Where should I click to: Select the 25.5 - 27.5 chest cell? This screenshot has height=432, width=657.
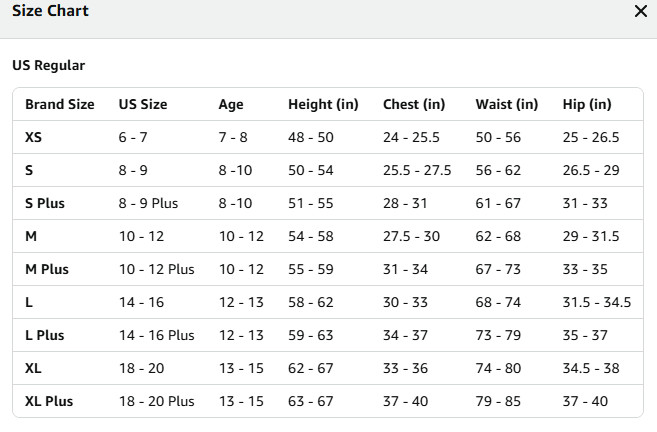(x=417, y=170)
